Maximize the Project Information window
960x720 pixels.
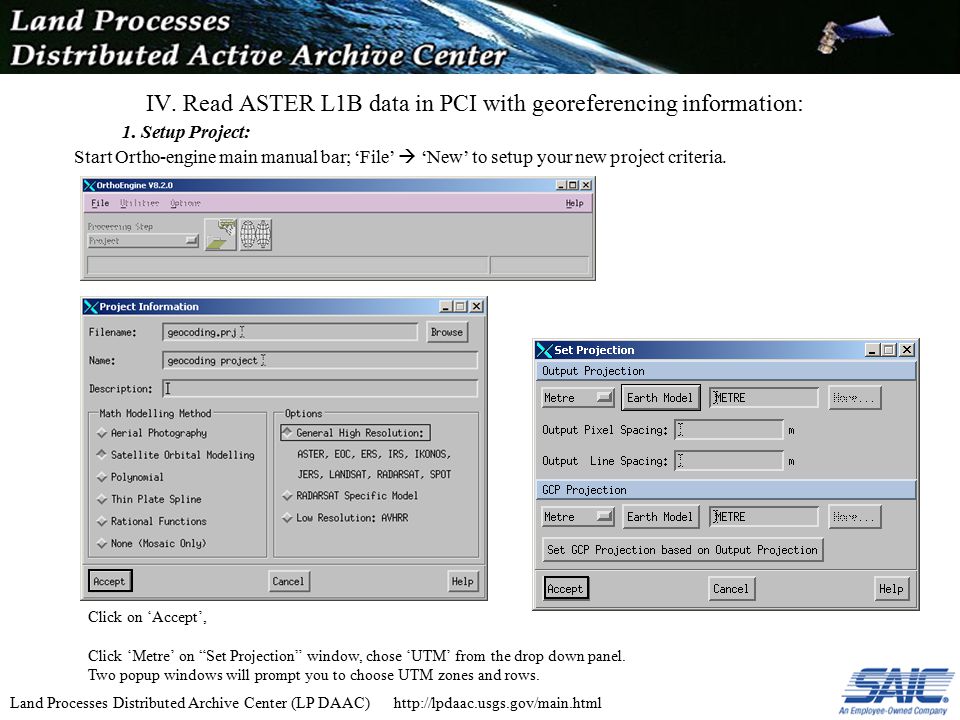coord(460,306)
